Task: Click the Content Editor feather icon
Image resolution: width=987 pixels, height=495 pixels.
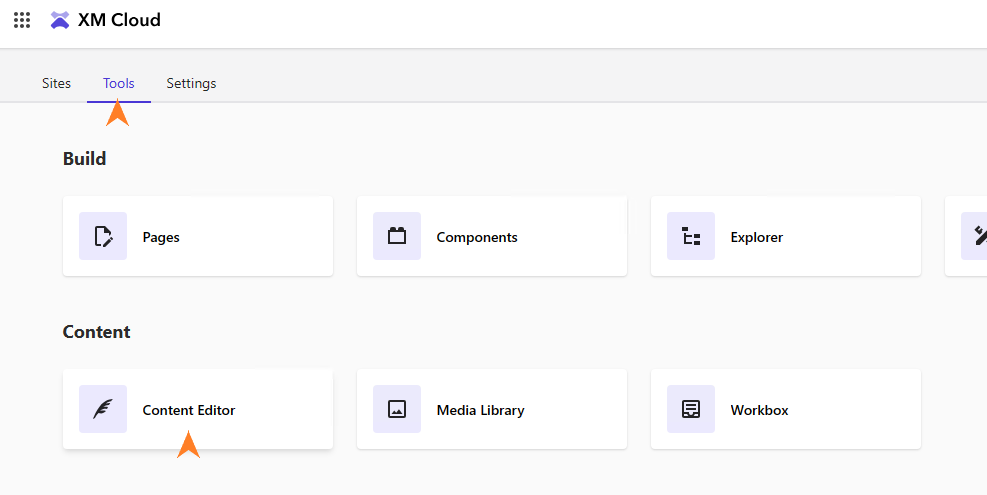Action: point(103,409)
